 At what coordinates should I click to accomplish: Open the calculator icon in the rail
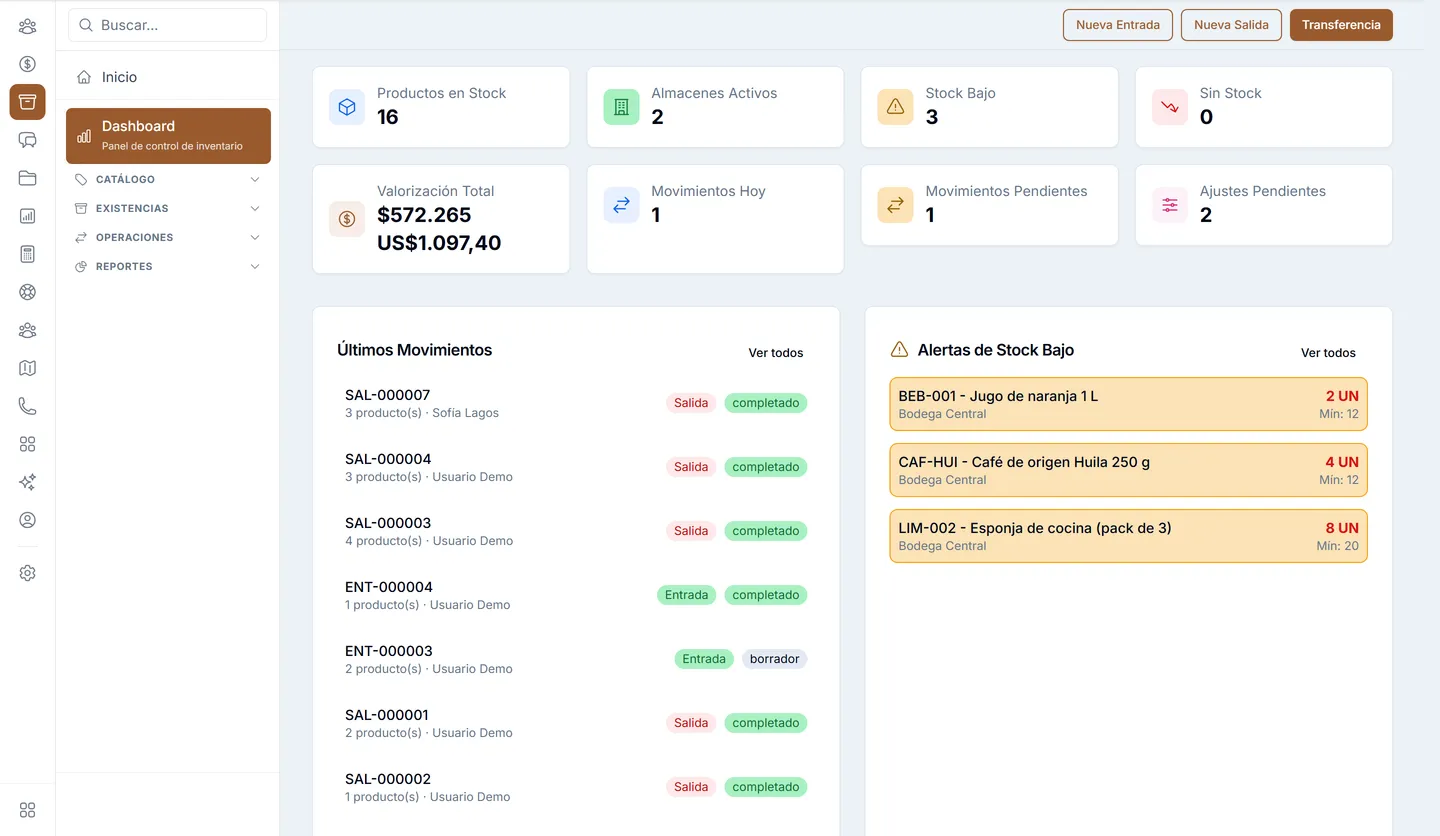(x=27, y=254)
